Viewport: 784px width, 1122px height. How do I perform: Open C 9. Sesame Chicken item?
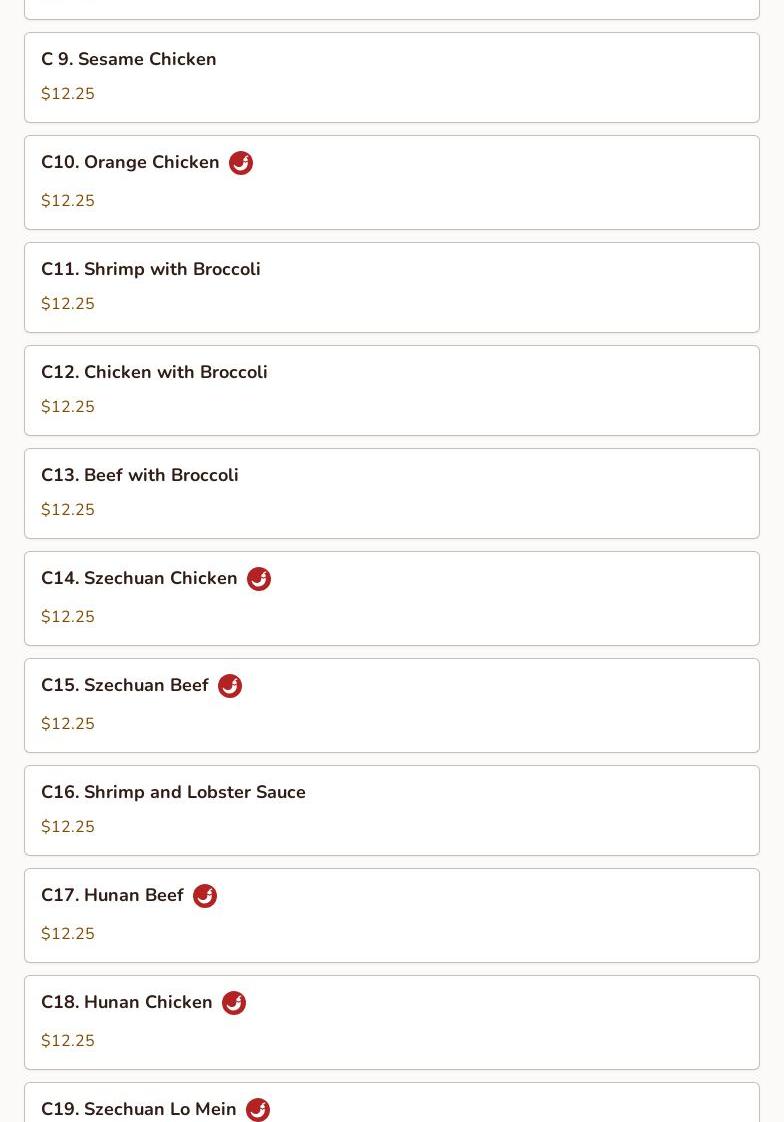tap(129, 59)
